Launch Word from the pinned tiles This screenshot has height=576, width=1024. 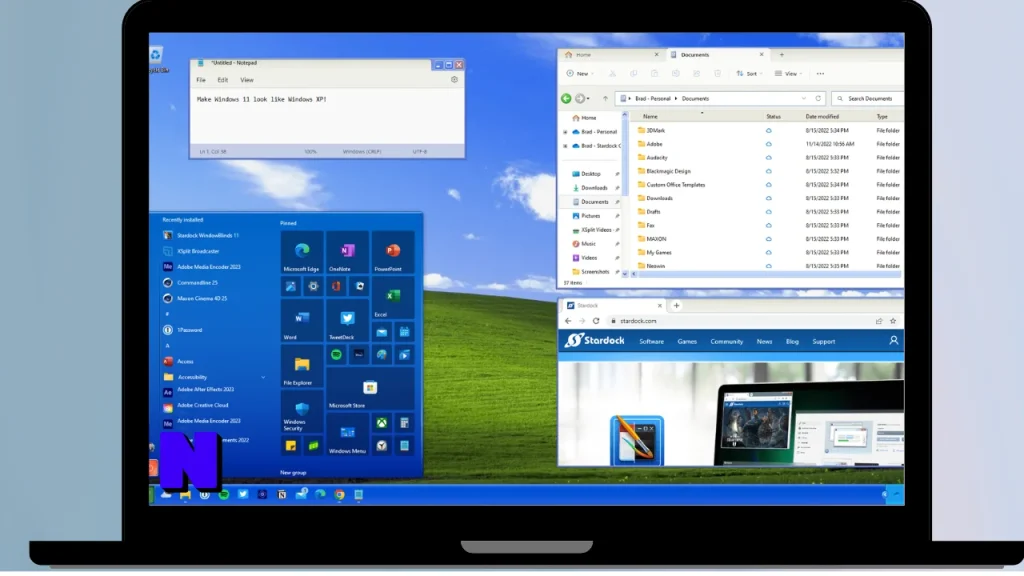pos(302,321)
